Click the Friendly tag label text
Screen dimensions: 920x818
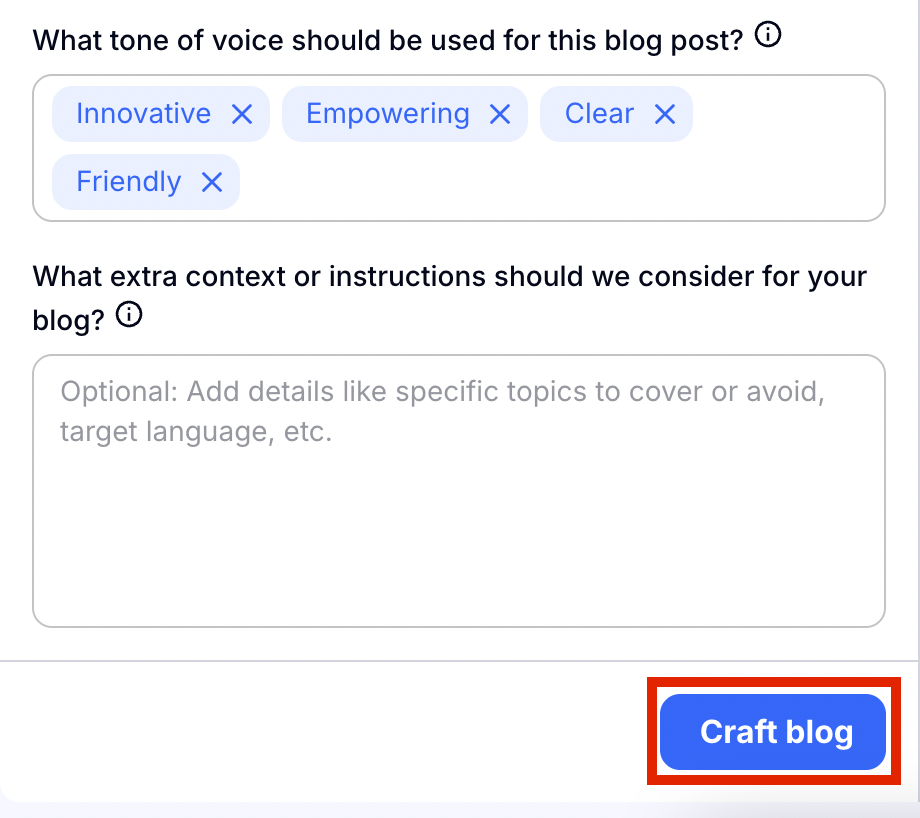[128, 182]
